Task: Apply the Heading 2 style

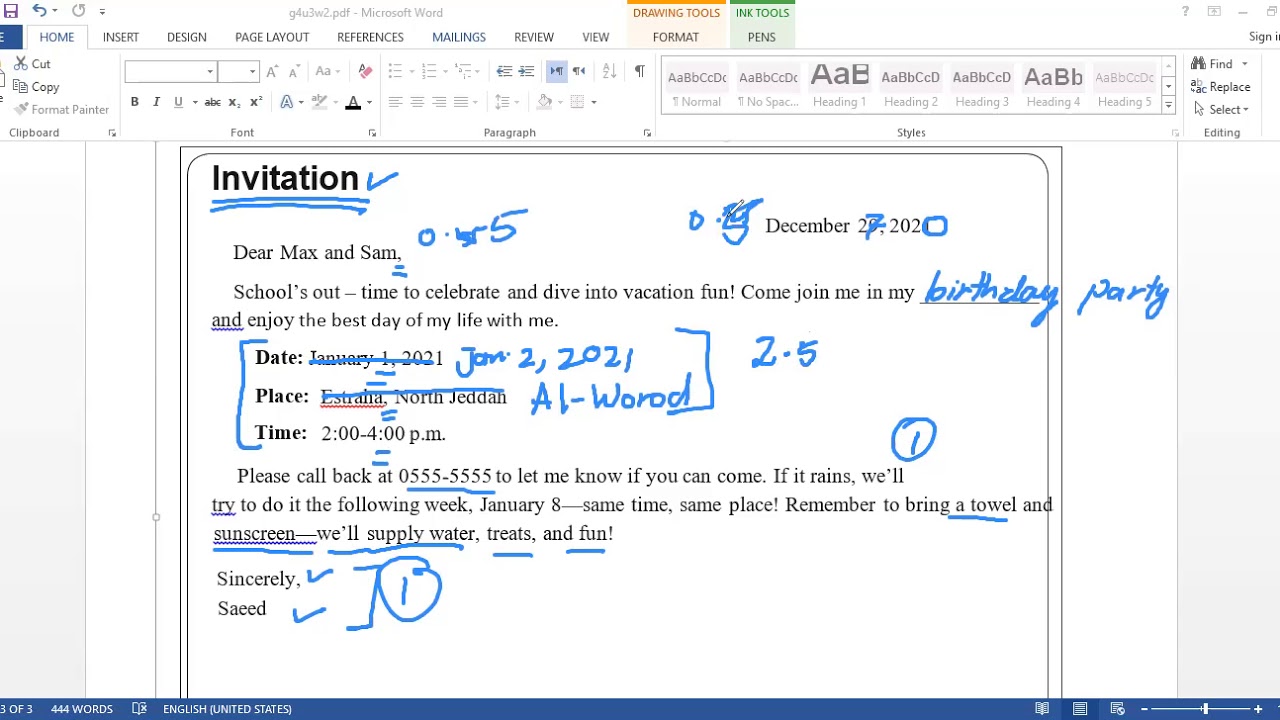Action: coord(910,87)
